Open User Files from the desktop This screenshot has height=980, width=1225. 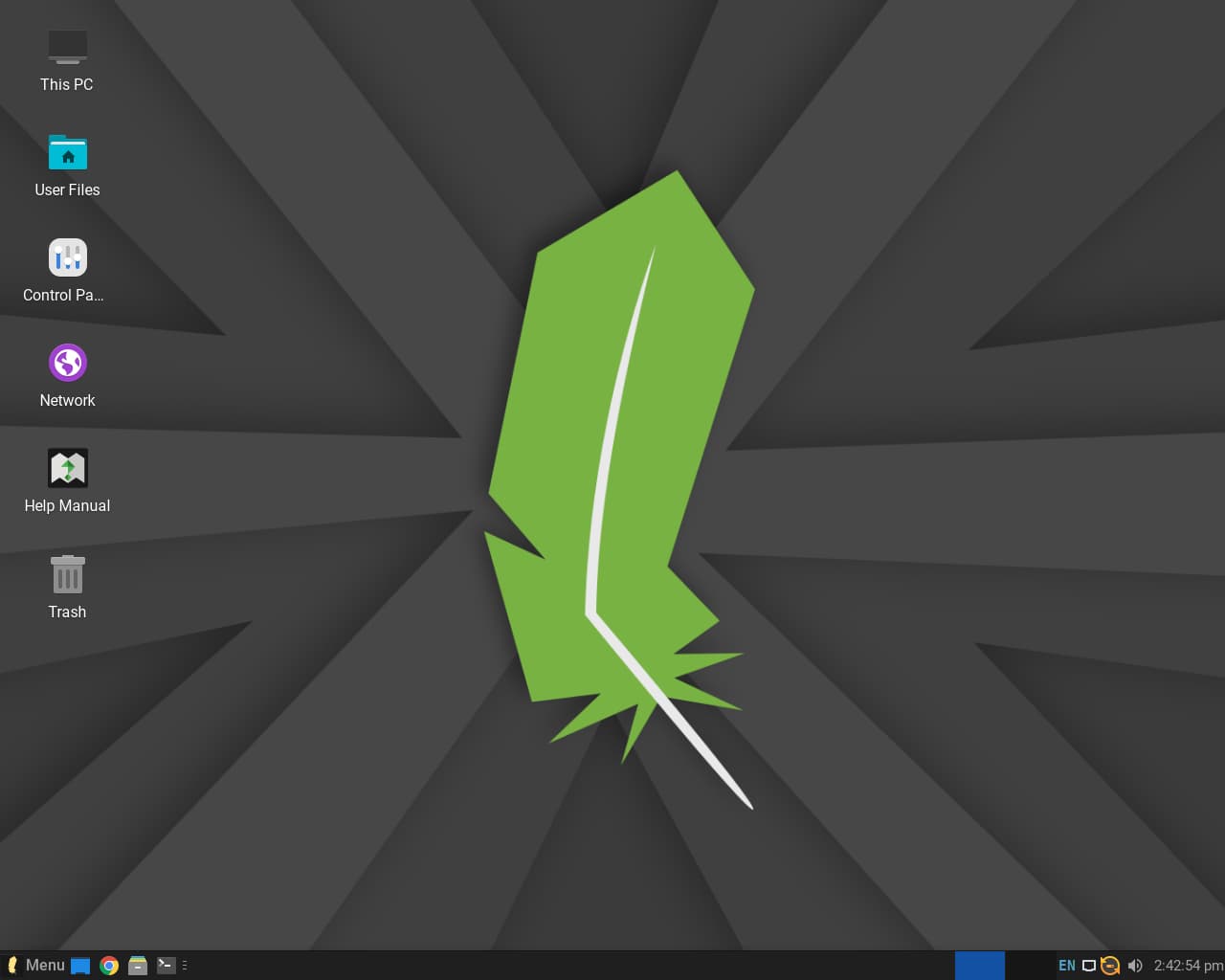click(x=67, y=151)
